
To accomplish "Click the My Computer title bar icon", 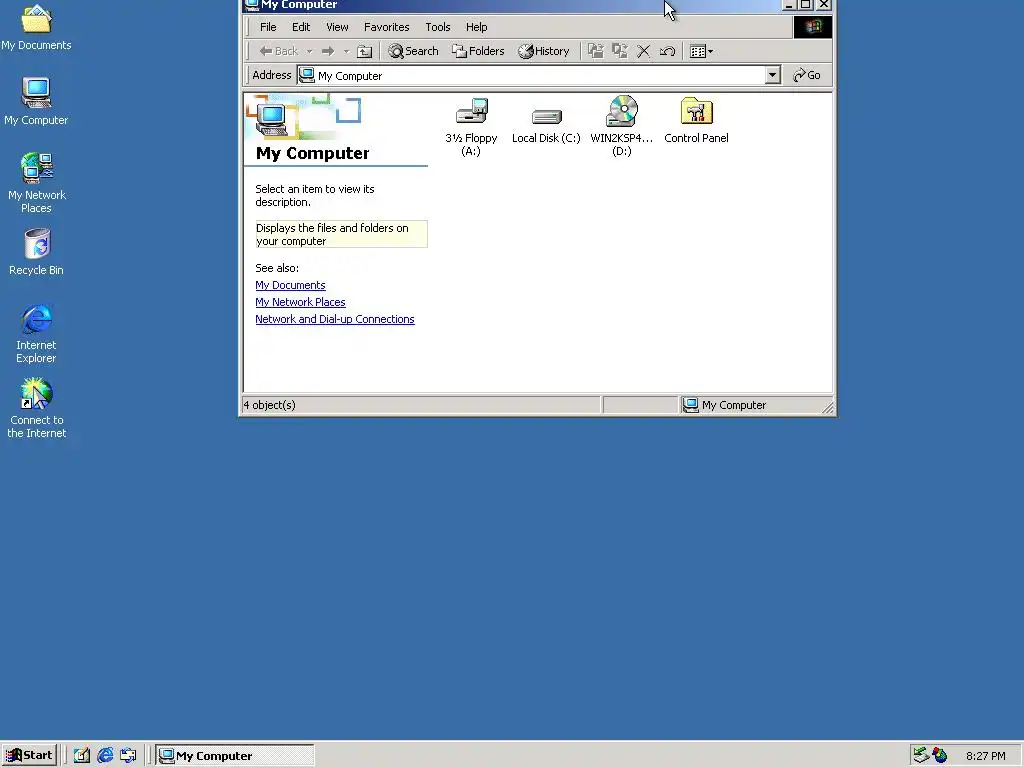I will 251,5.
